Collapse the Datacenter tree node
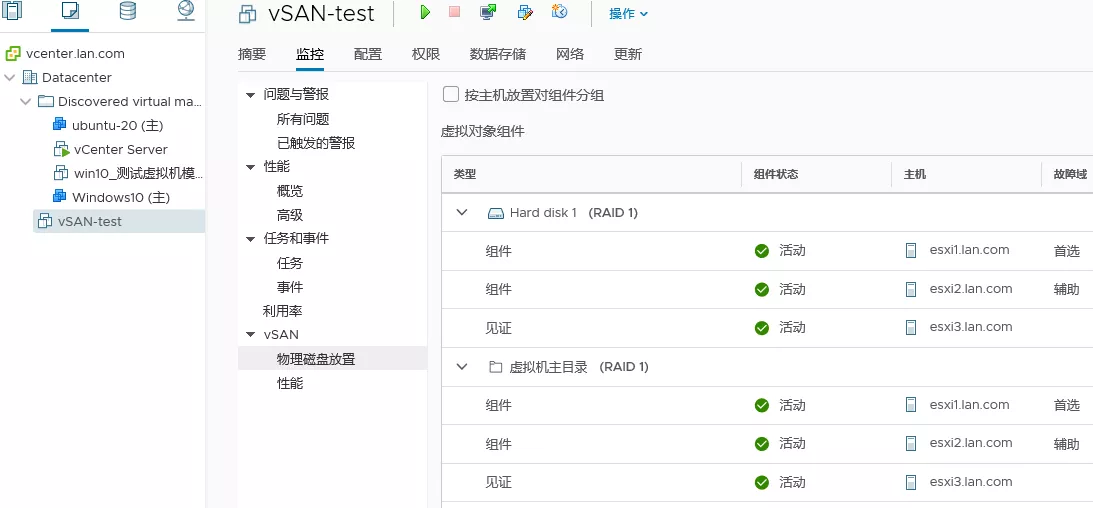The image size is (1093, 508). tap(10, 78)
